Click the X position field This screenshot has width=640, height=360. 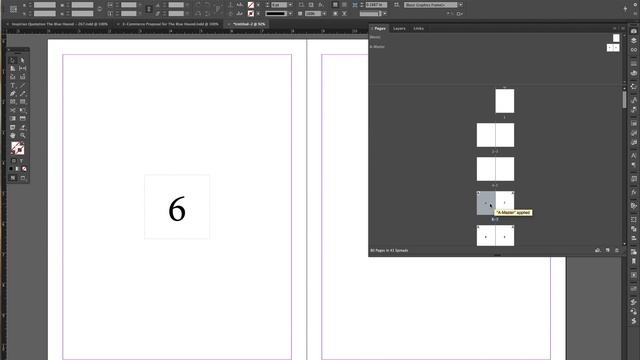click(44, 5)
